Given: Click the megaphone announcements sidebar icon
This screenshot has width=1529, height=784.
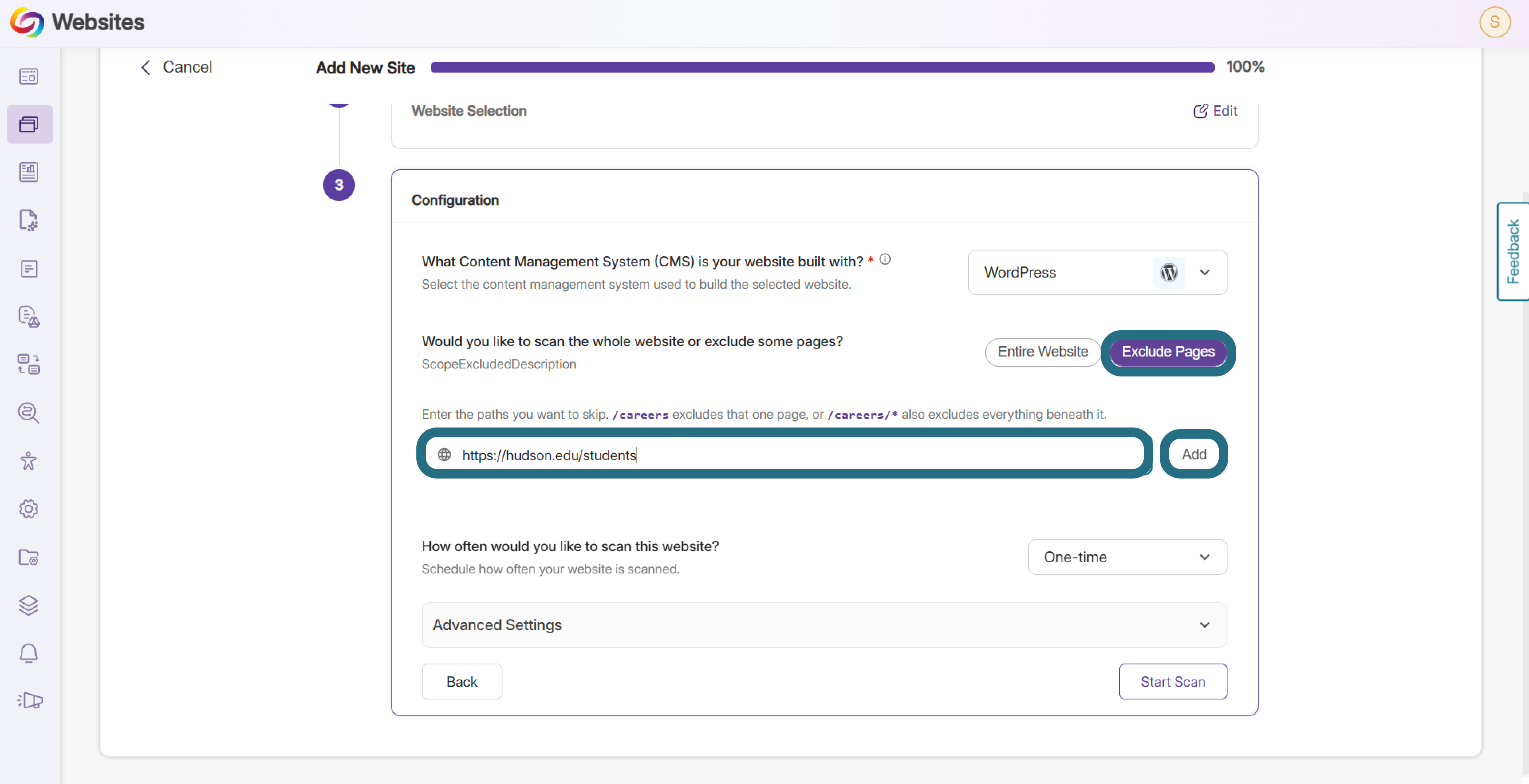Looking at the screenshot, I should [x=29, y=701].
